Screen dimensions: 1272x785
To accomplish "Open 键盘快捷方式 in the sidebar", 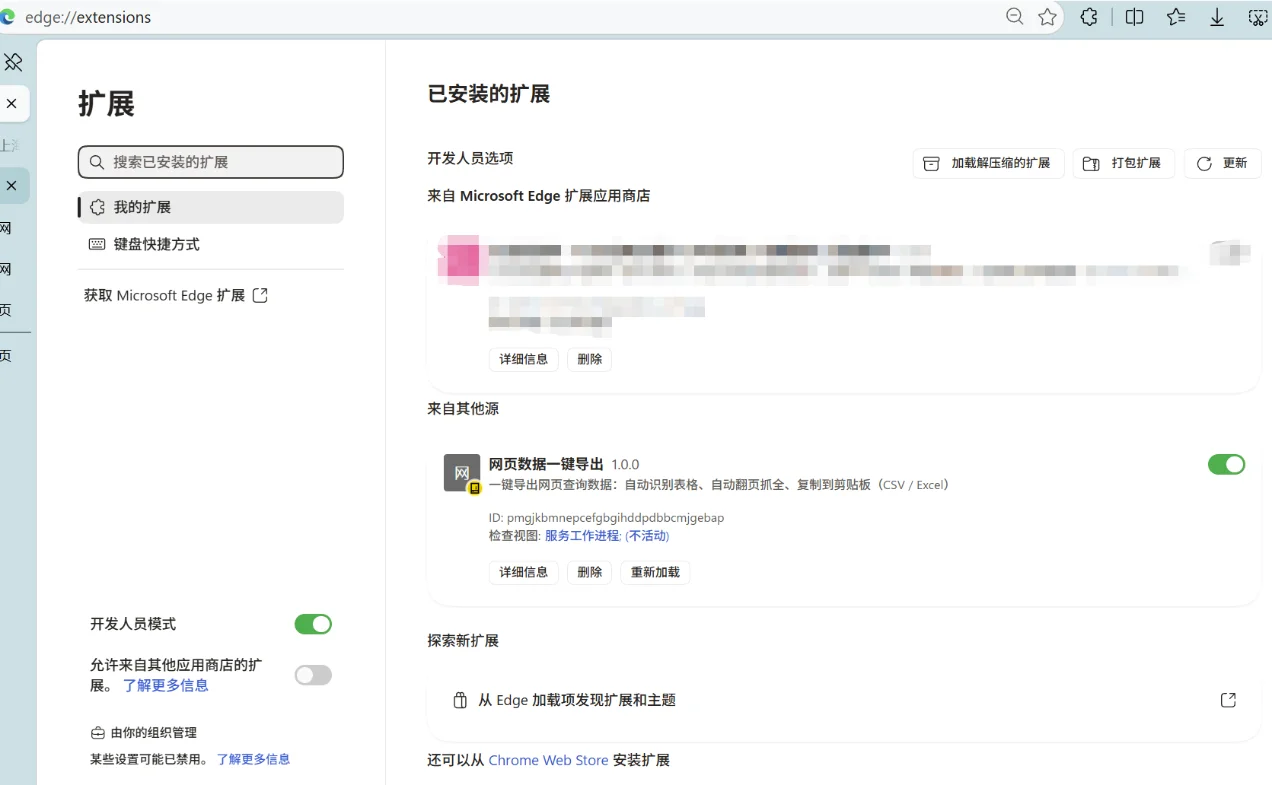I will pos(211,244).
